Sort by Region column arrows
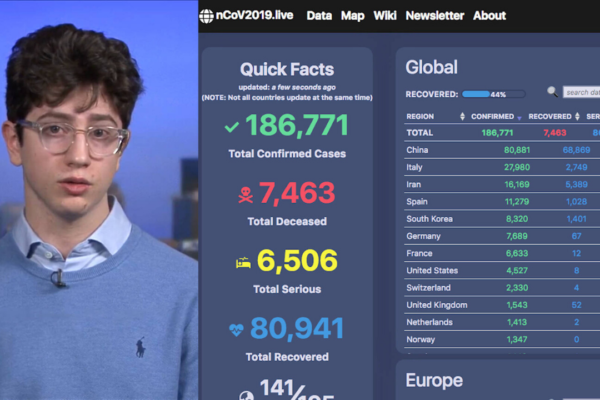Image resolution: width=600 pixels, height=400 pixels. pyautogui.click(x=462, y=116)
